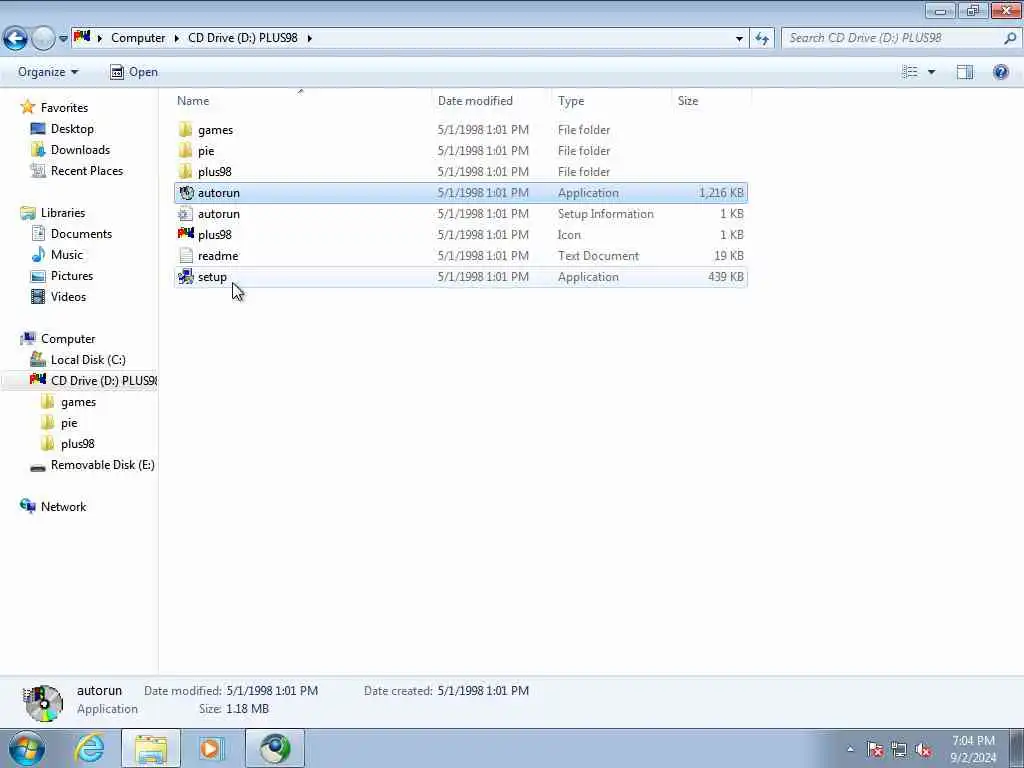This screenshot has height=768, width=1024.
Task: Click autorun thumbnail in details pane
Action: point(43,703)
